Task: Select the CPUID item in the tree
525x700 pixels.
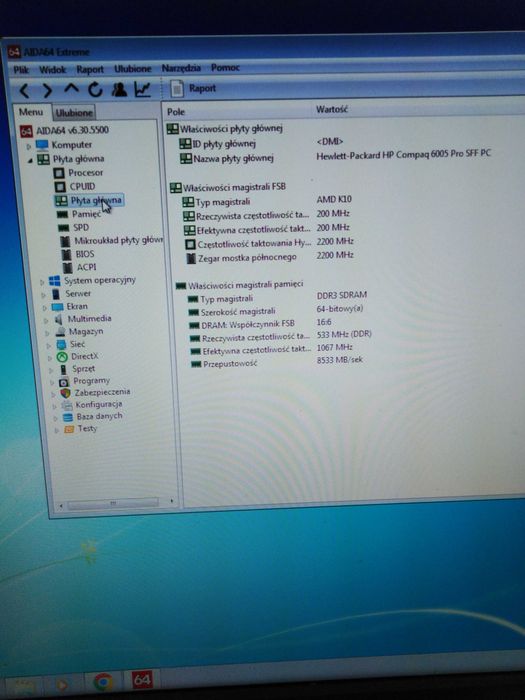Action: pos(82,186)
